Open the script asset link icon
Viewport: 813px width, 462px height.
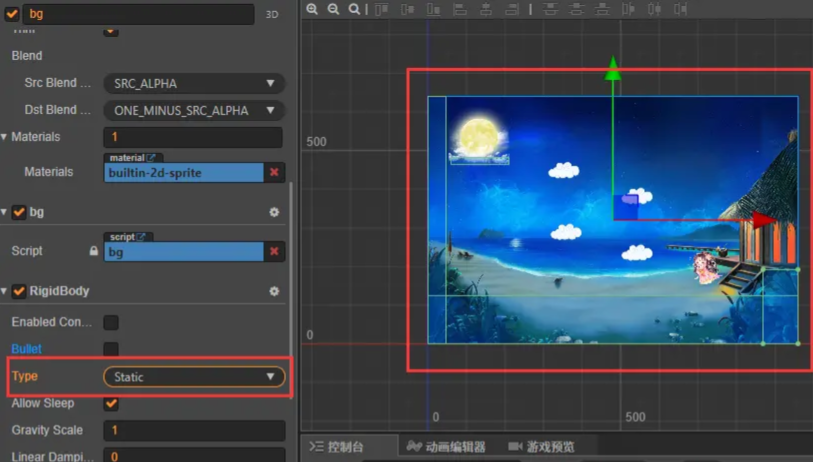pyautogui.click(x=141, y=236)
